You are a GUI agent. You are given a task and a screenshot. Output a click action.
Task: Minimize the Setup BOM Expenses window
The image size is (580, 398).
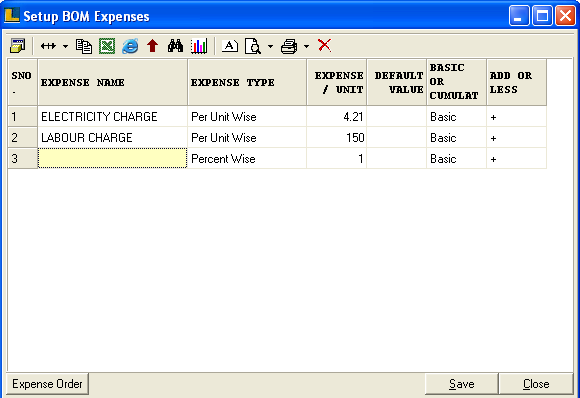point(519,16)
